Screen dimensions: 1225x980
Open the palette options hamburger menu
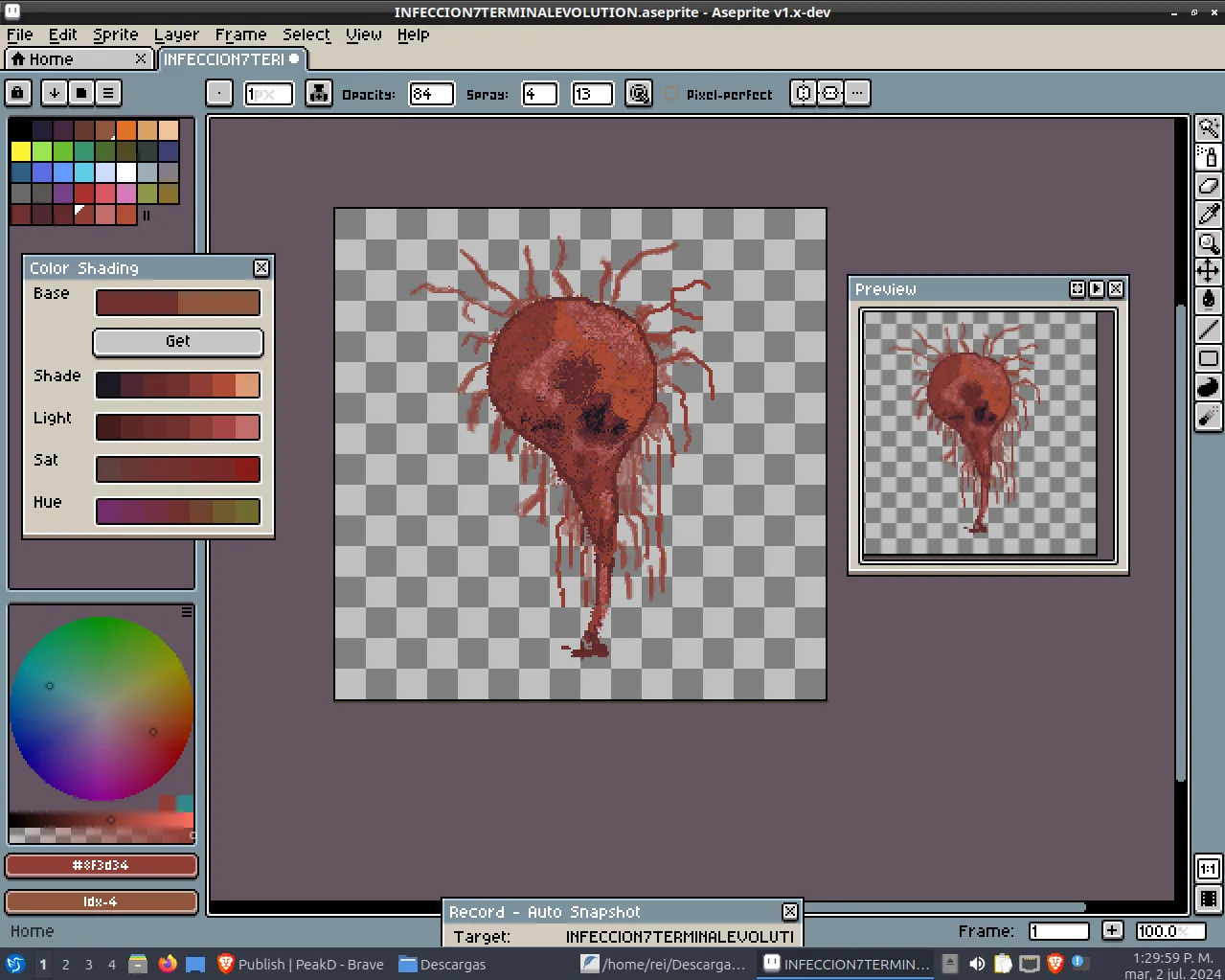108,93
